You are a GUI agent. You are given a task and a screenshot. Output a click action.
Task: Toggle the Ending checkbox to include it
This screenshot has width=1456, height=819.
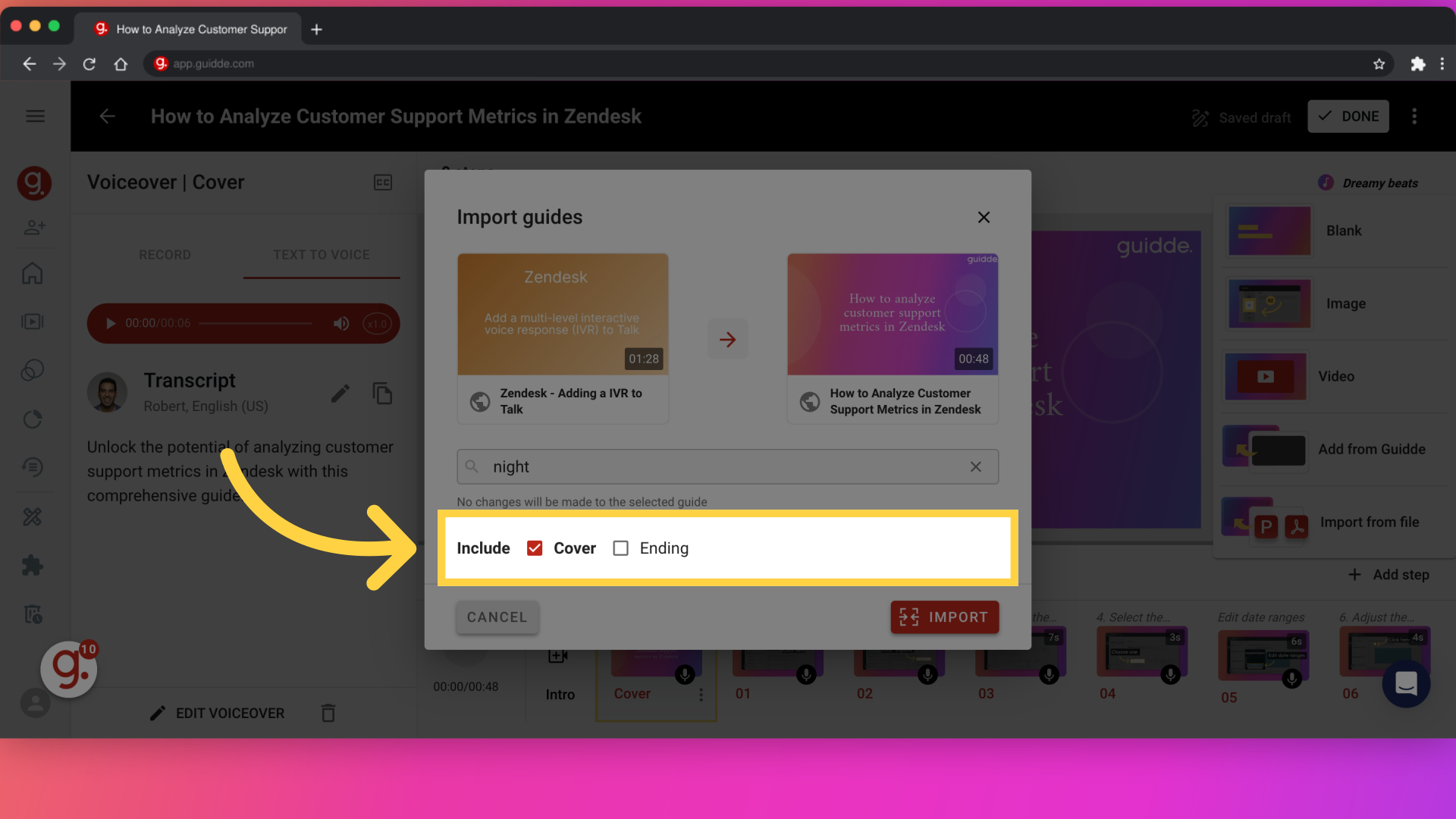pyautogui.click(x=621, y=548)
